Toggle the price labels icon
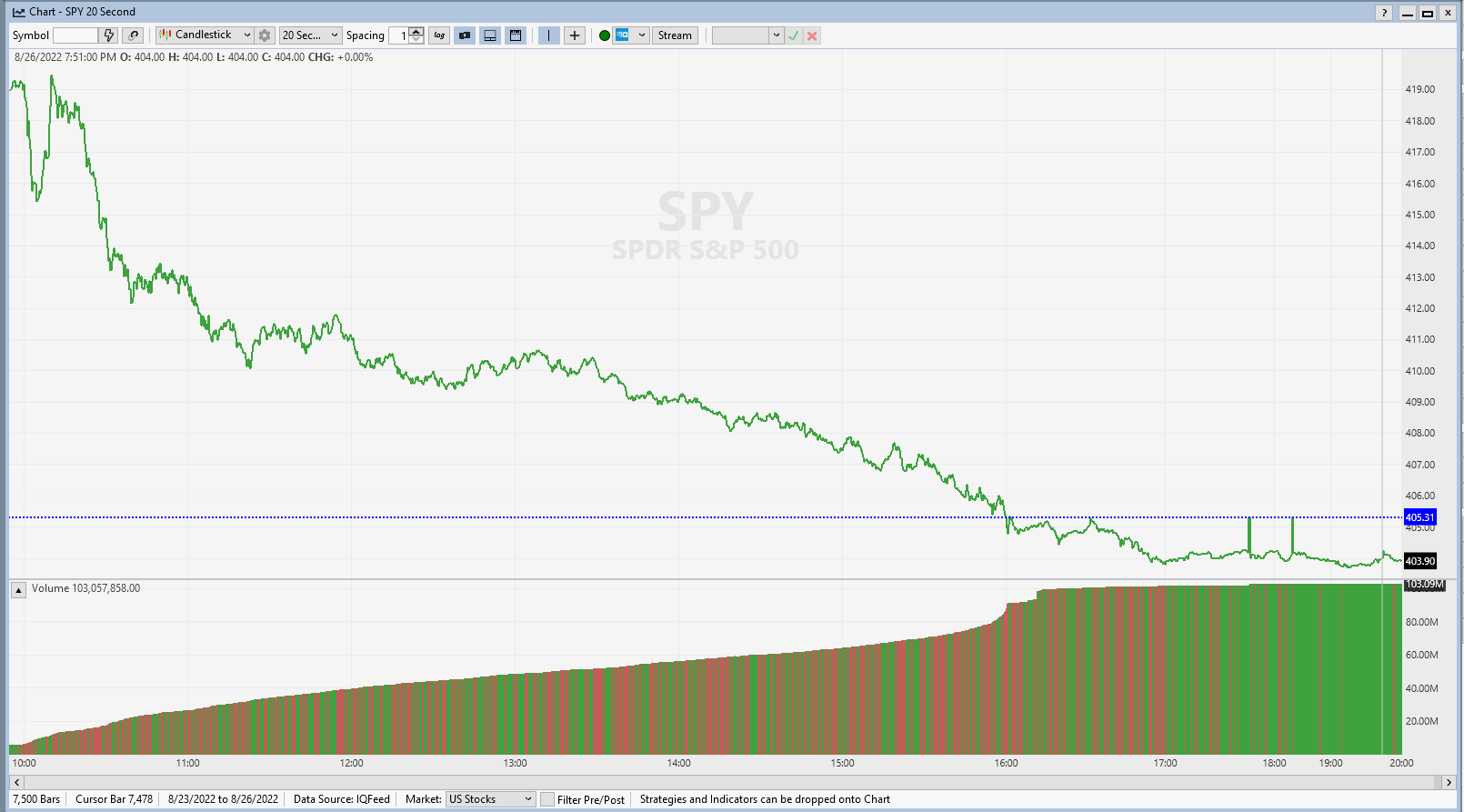This screenshot has width=1464, height=812. 465,35
